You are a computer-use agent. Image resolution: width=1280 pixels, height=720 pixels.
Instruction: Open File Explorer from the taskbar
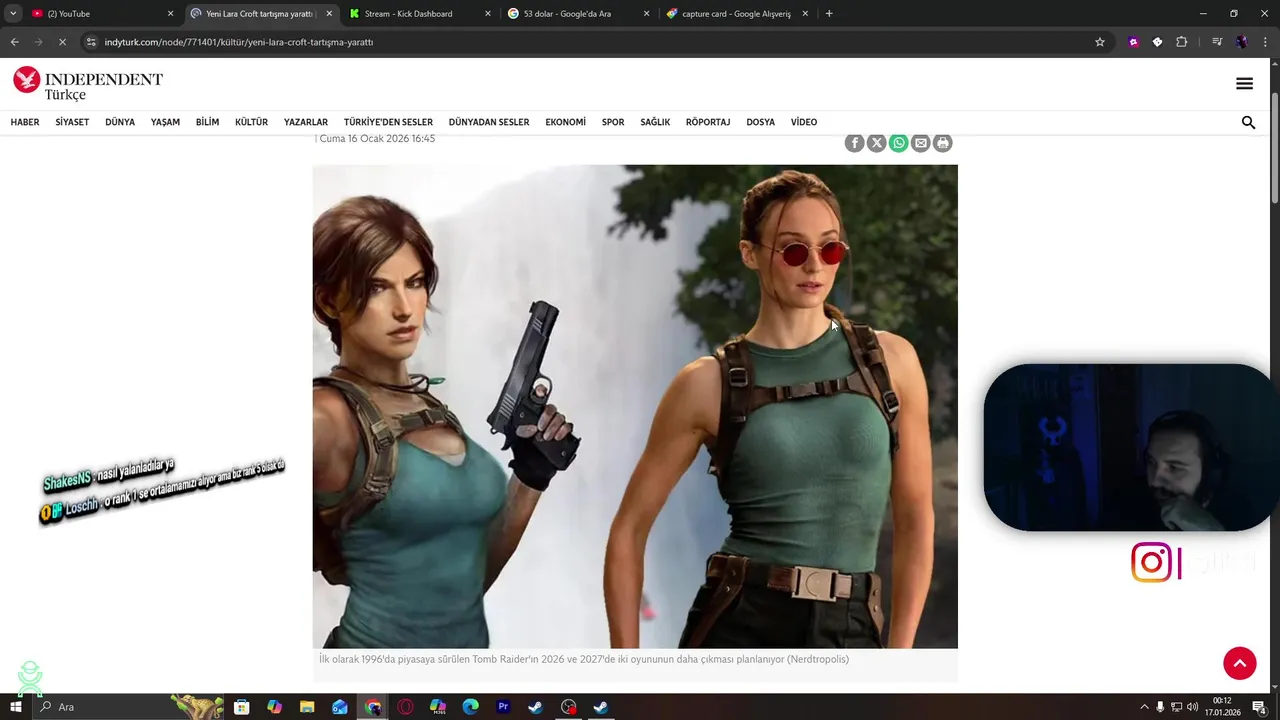tap(307, 707)
